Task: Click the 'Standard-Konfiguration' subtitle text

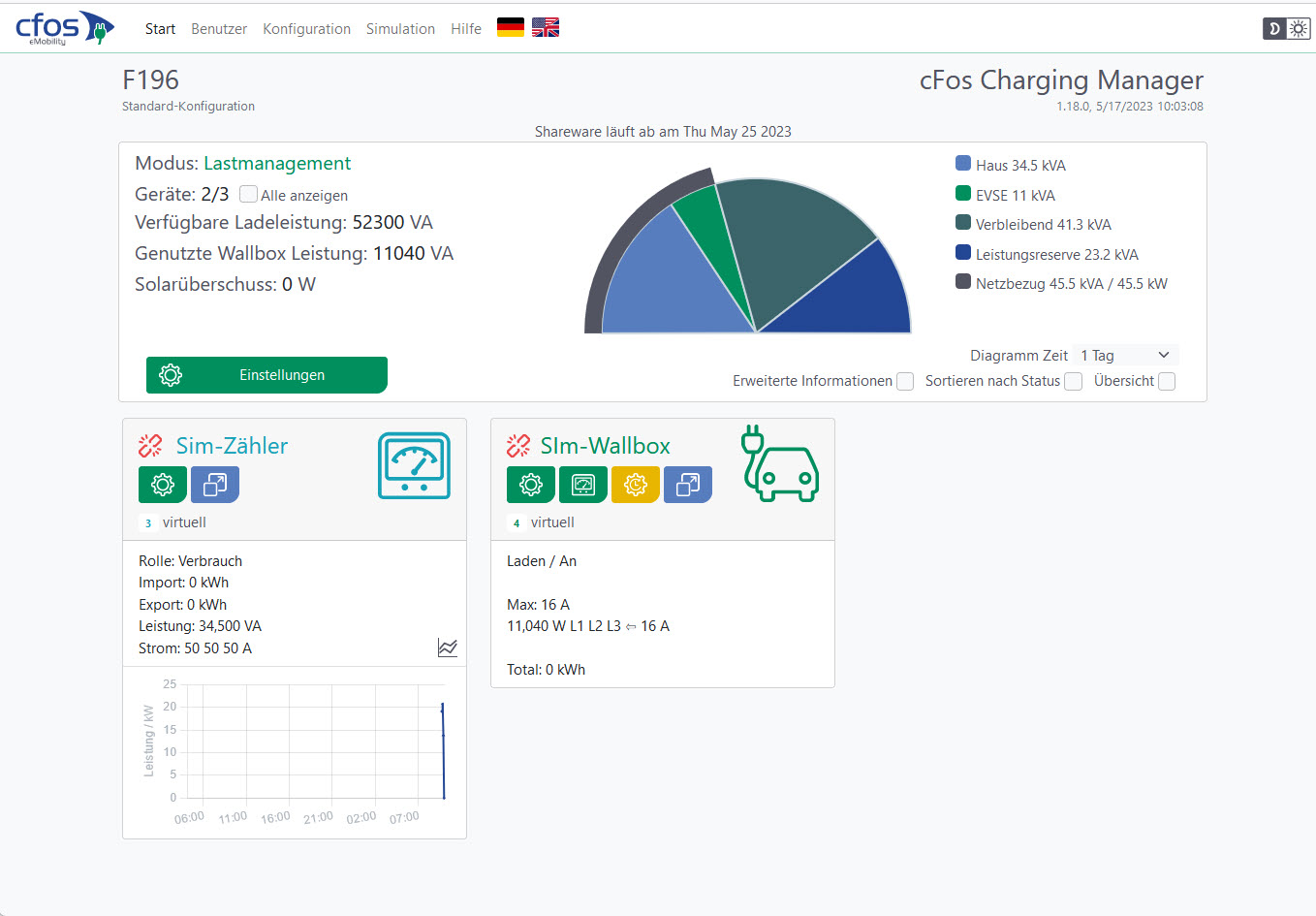Action: tap(188, 107)
